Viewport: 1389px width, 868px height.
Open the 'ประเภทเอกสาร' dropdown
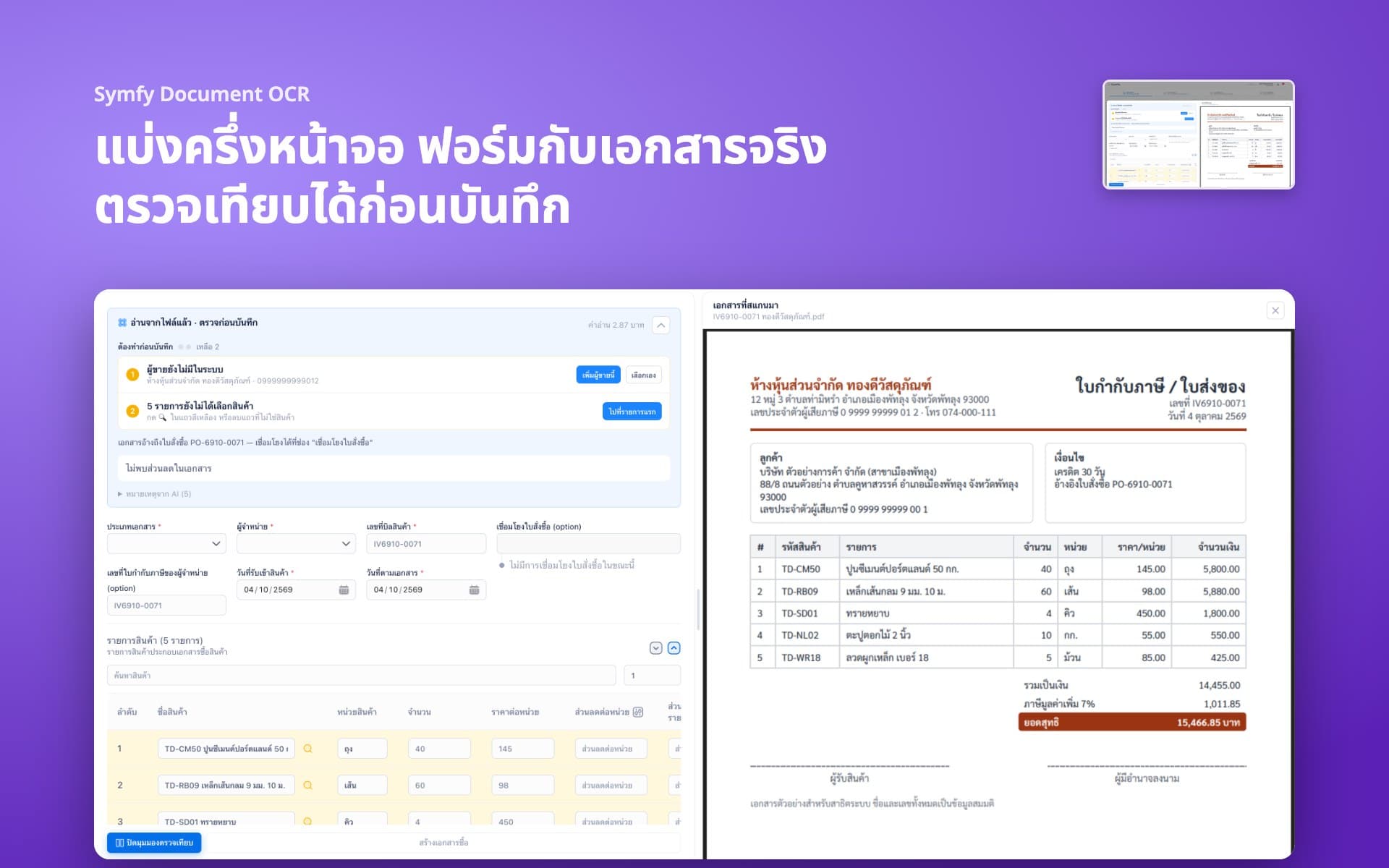166,543
